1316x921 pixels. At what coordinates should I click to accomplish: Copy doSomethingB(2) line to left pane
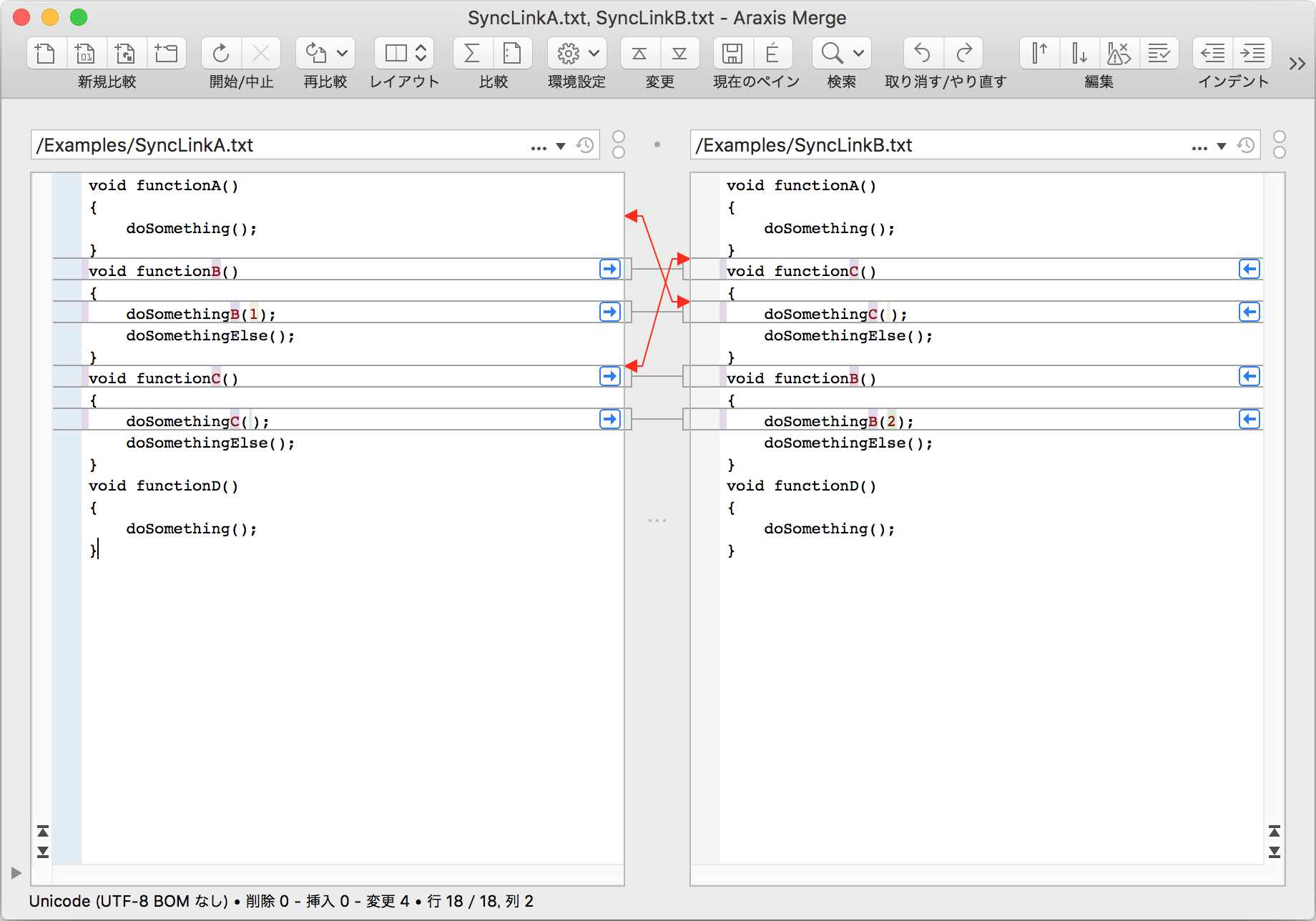coord(1249,420)
